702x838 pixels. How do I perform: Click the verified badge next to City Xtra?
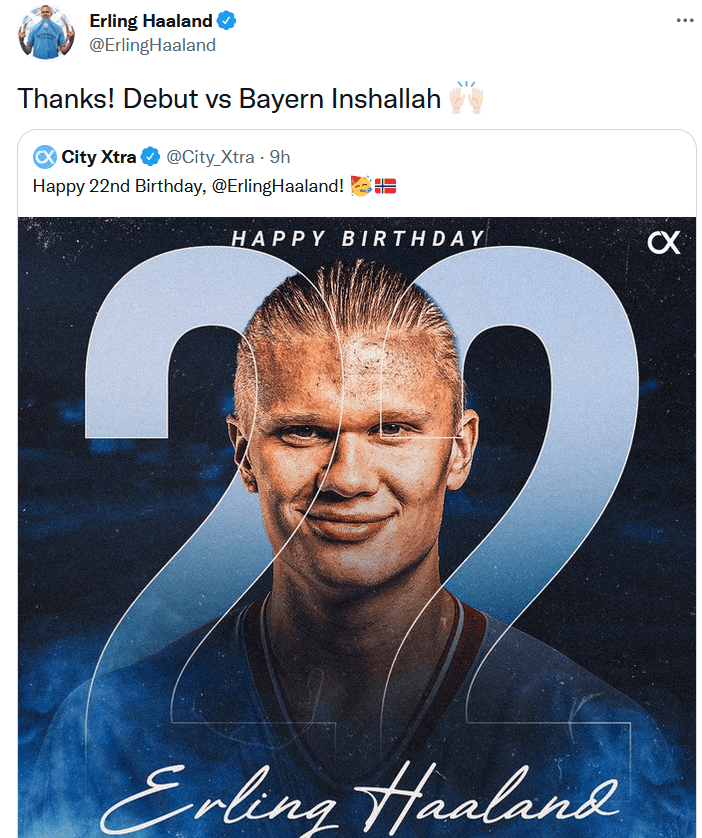point(150,157)
